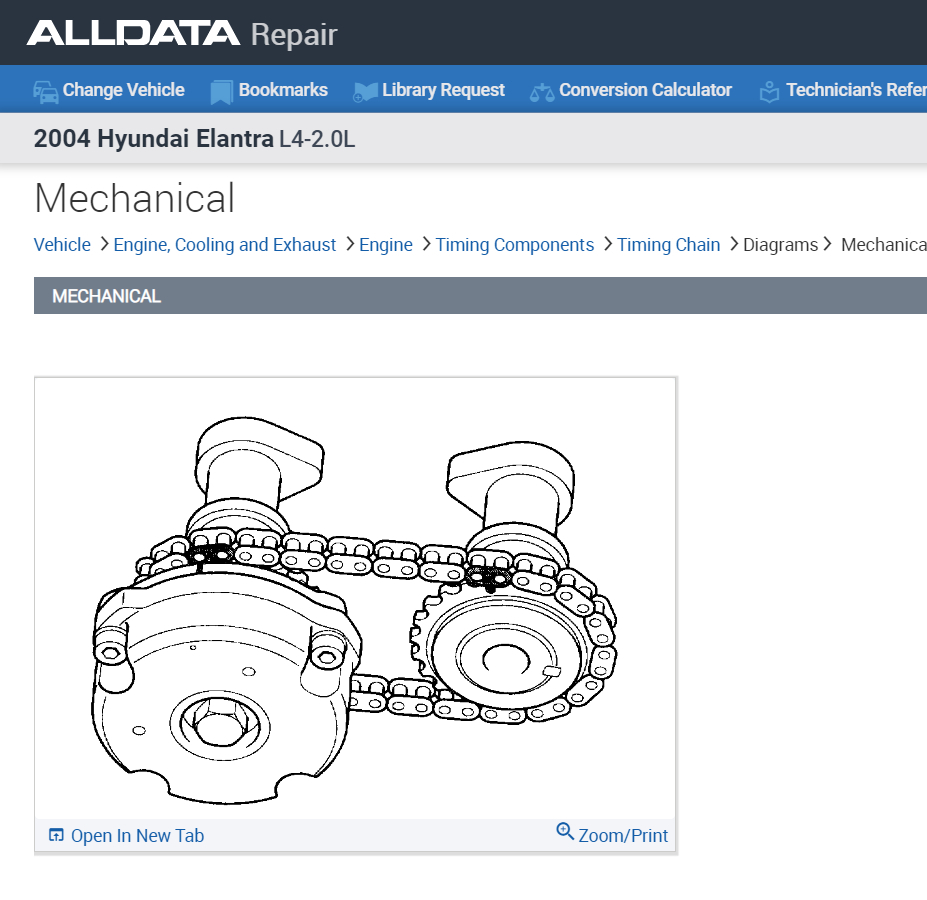Open the Conversion Calculator

[x=646, y=90]
